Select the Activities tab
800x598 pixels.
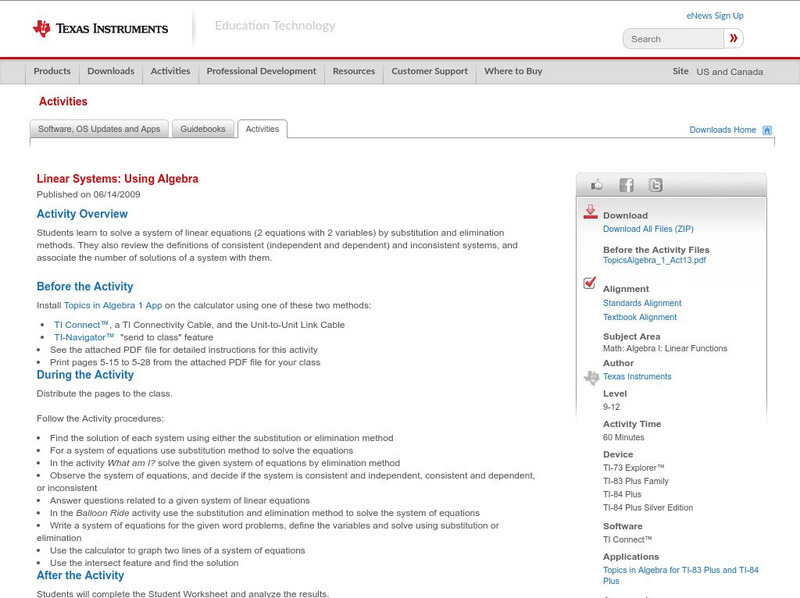(x=262, y=129)
